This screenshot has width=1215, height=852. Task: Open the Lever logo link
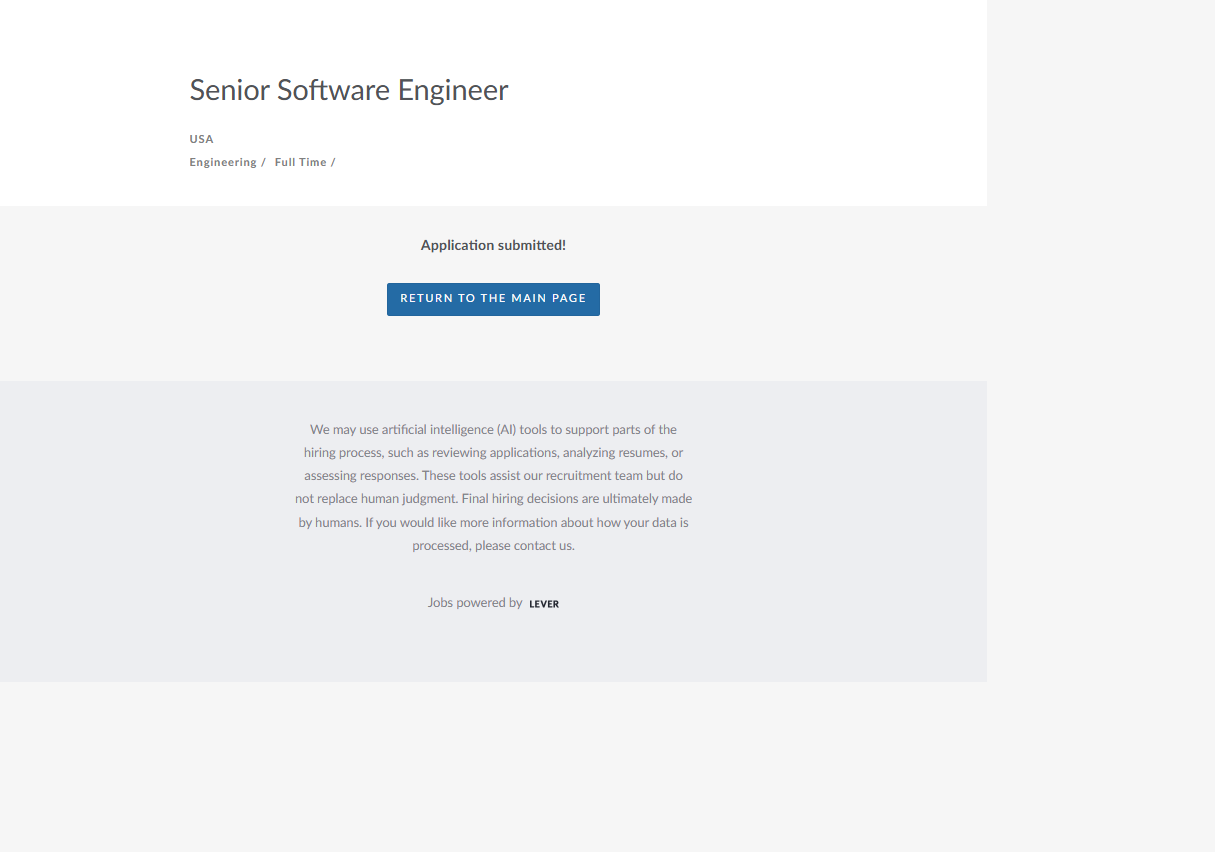[x=544, y=604]
